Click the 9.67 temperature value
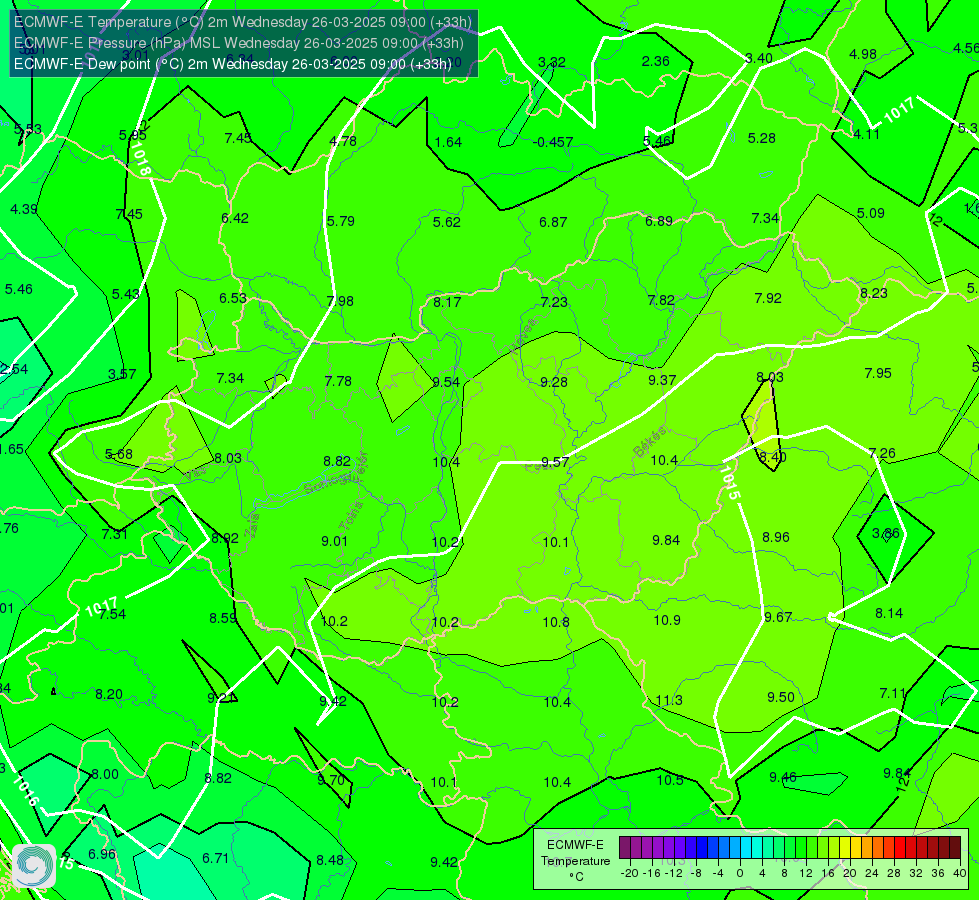This screenshot has width=979, height=900. (x=778, y=617)
